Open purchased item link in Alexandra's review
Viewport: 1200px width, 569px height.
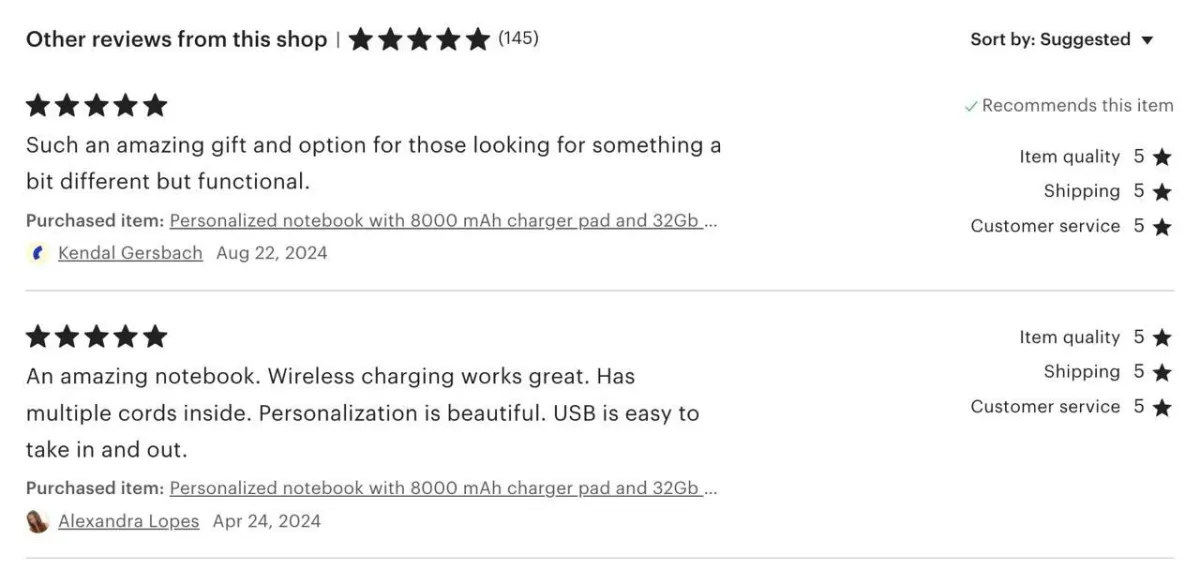pyautogui.click(x=442, y=489)
